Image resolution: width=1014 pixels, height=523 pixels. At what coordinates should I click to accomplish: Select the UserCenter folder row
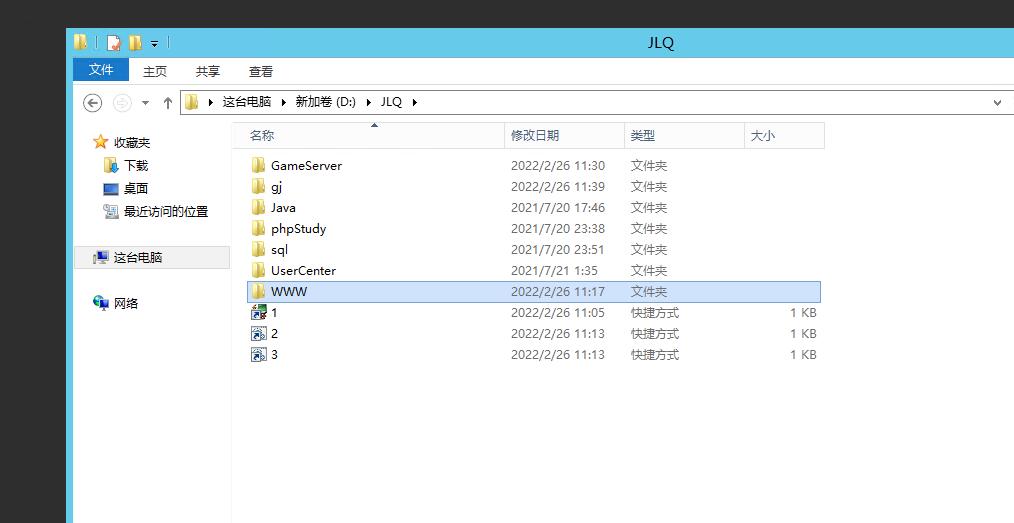pos(303,271)
